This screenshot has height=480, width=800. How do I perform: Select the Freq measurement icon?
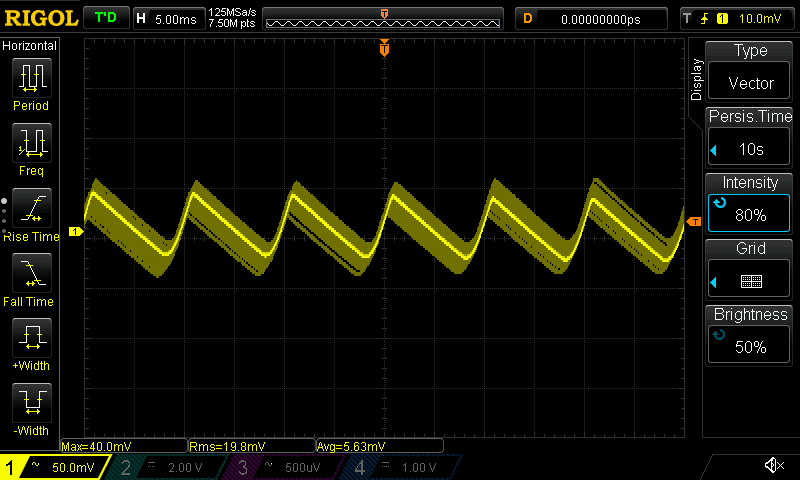coord(32,142)
